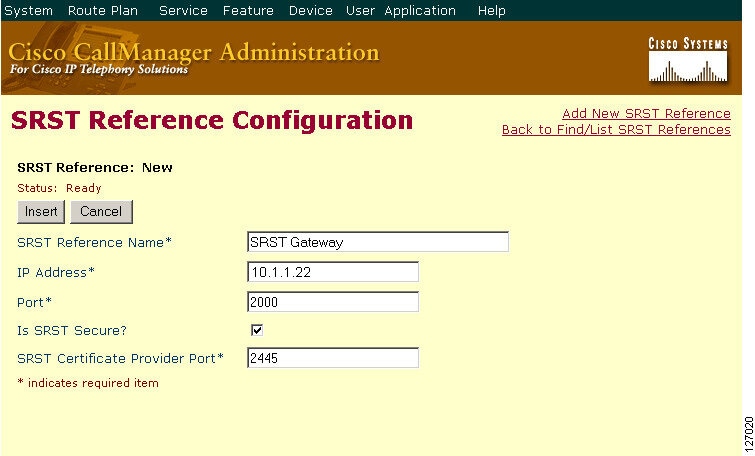
Task: Click the Status: Ready text
Action: click(x=59, y=188)
